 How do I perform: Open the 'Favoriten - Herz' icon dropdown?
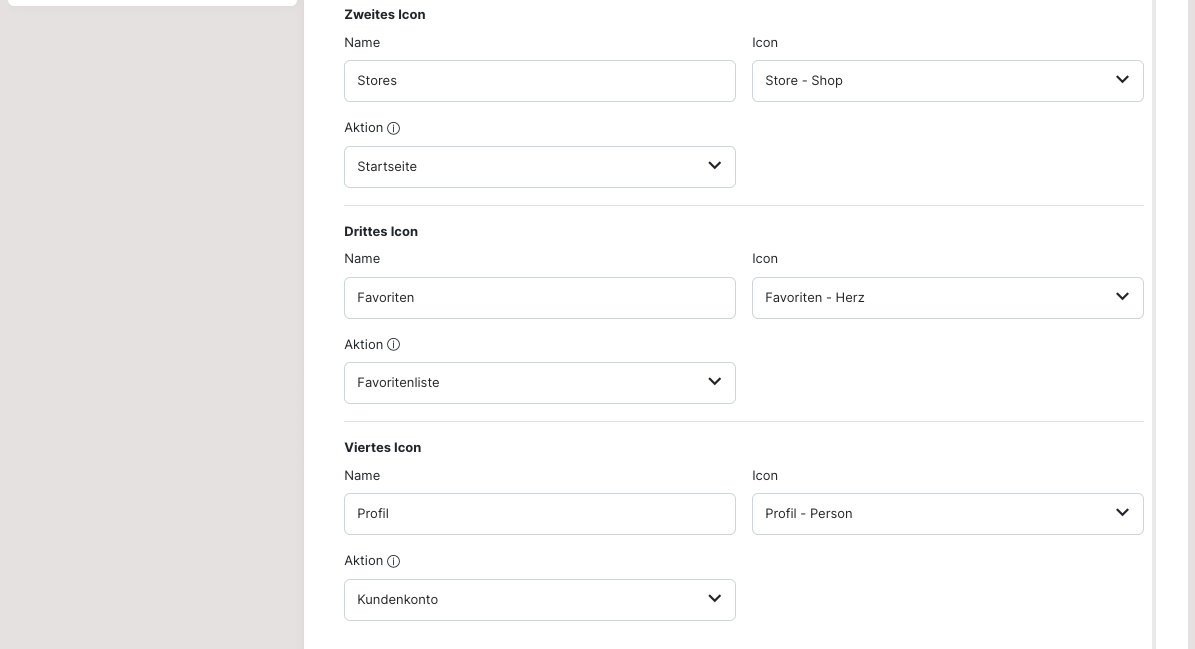tap(947, 298)
